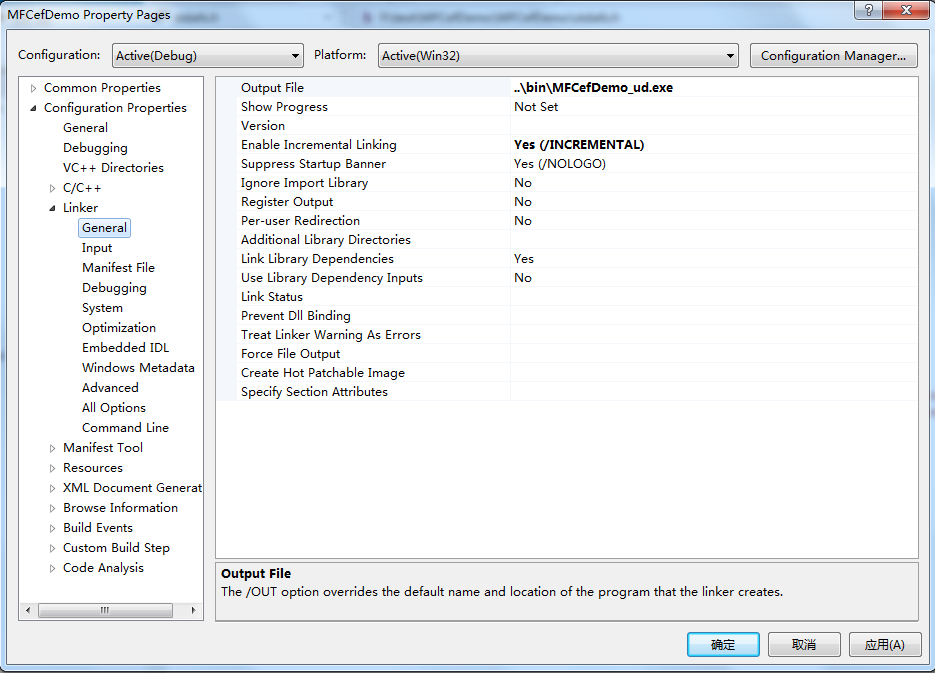Select the Linker Advanced page

click(x=110, y=387)
